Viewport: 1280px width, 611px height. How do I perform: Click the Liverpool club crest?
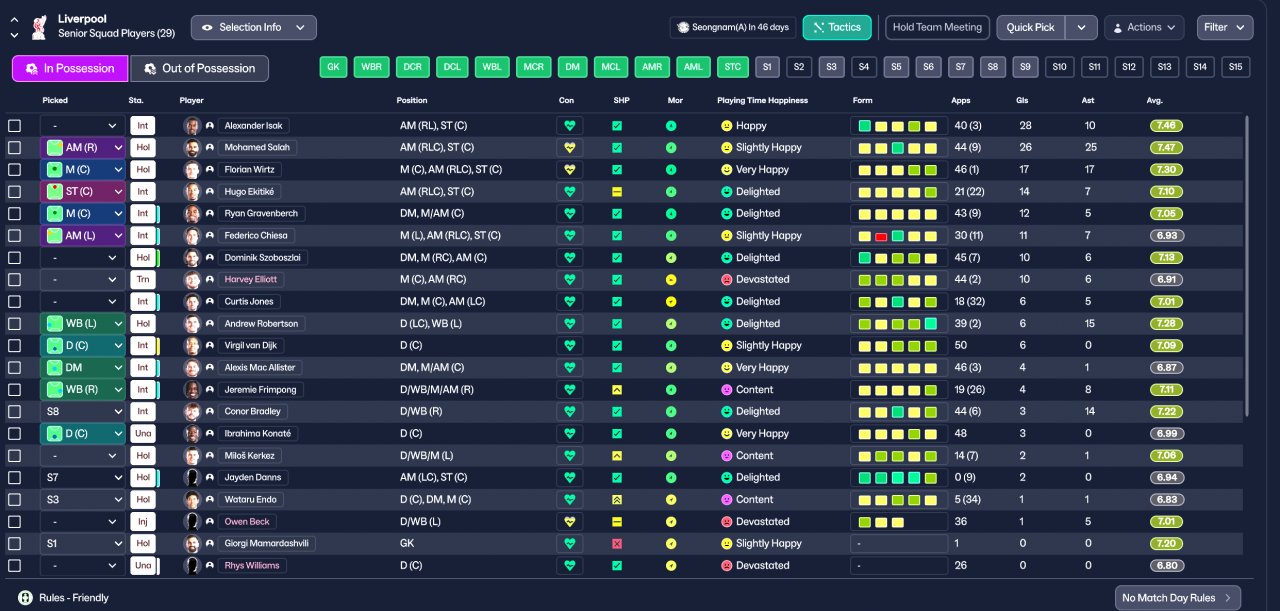coord(39,27)
